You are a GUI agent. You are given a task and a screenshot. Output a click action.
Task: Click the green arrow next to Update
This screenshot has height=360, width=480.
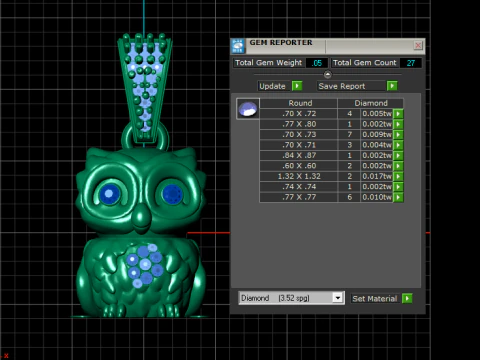pos(297,86)
